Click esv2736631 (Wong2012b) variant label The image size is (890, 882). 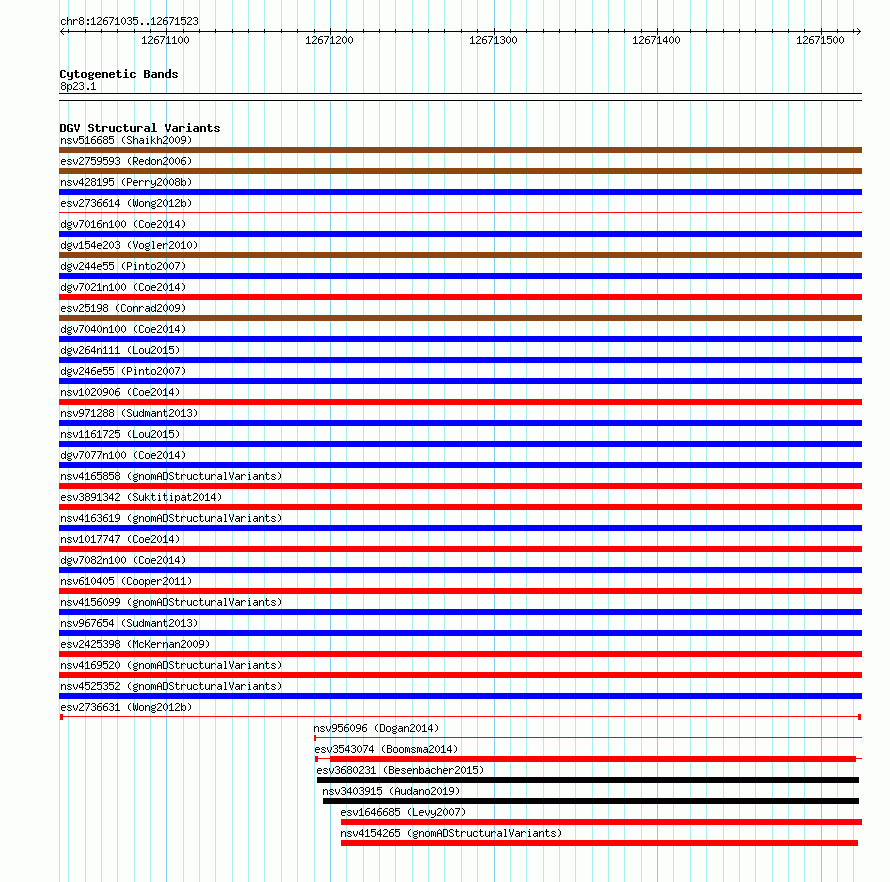pyautogui.click(x=126, y=707)
